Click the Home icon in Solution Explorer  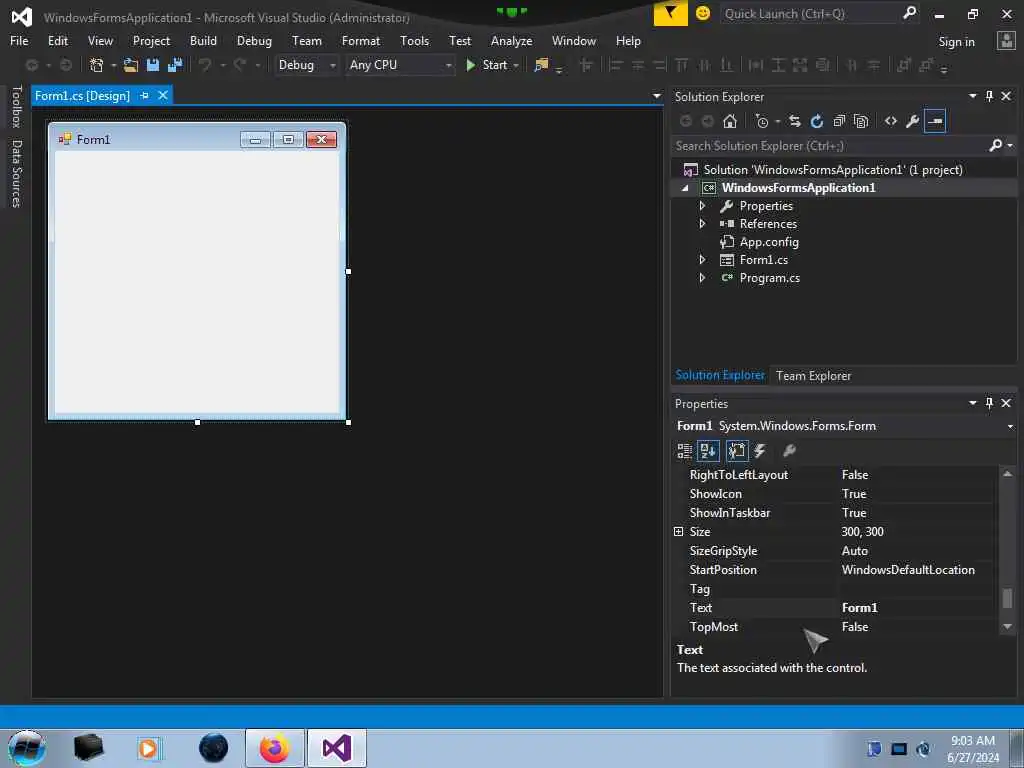pos(729,121)
